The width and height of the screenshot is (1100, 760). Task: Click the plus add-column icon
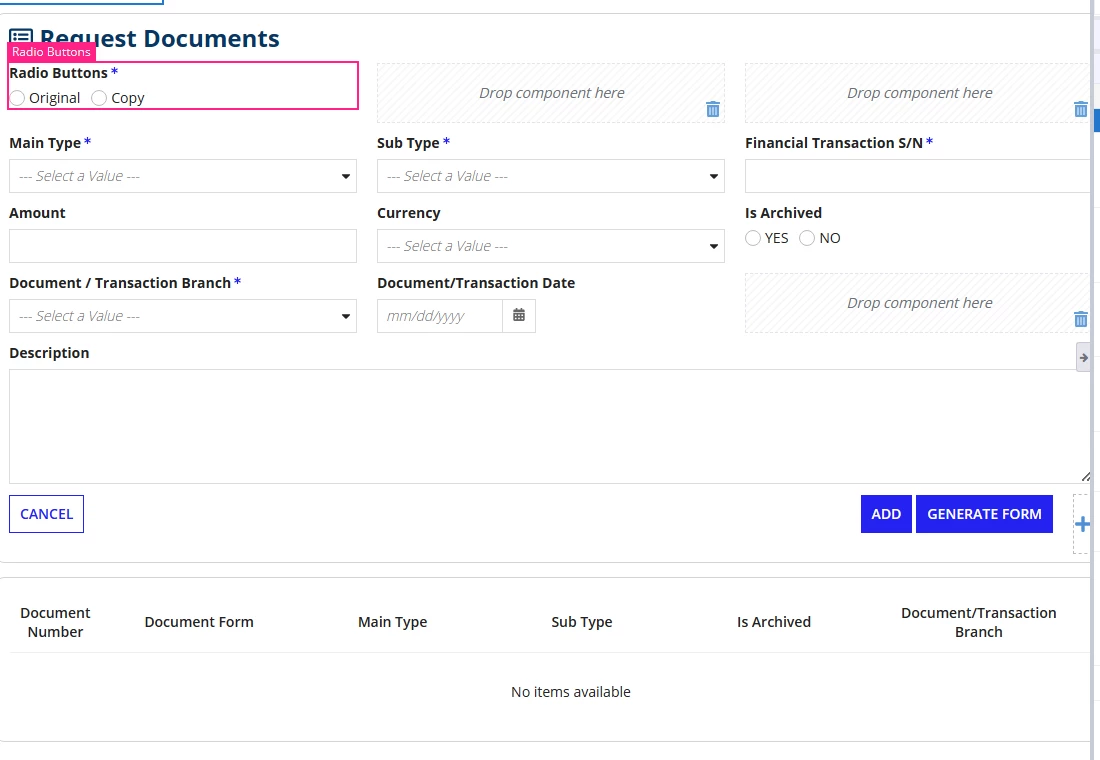(1082, 524)
